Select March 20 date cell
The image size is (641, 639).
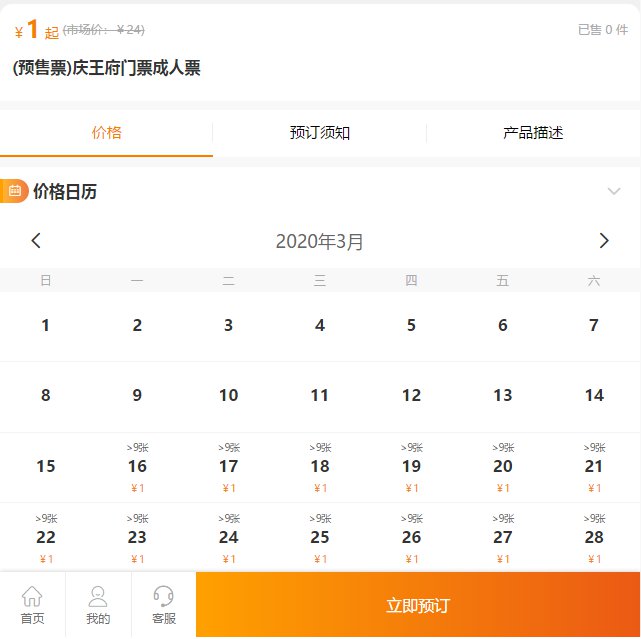pyautogui.click(x=503, y=467)
